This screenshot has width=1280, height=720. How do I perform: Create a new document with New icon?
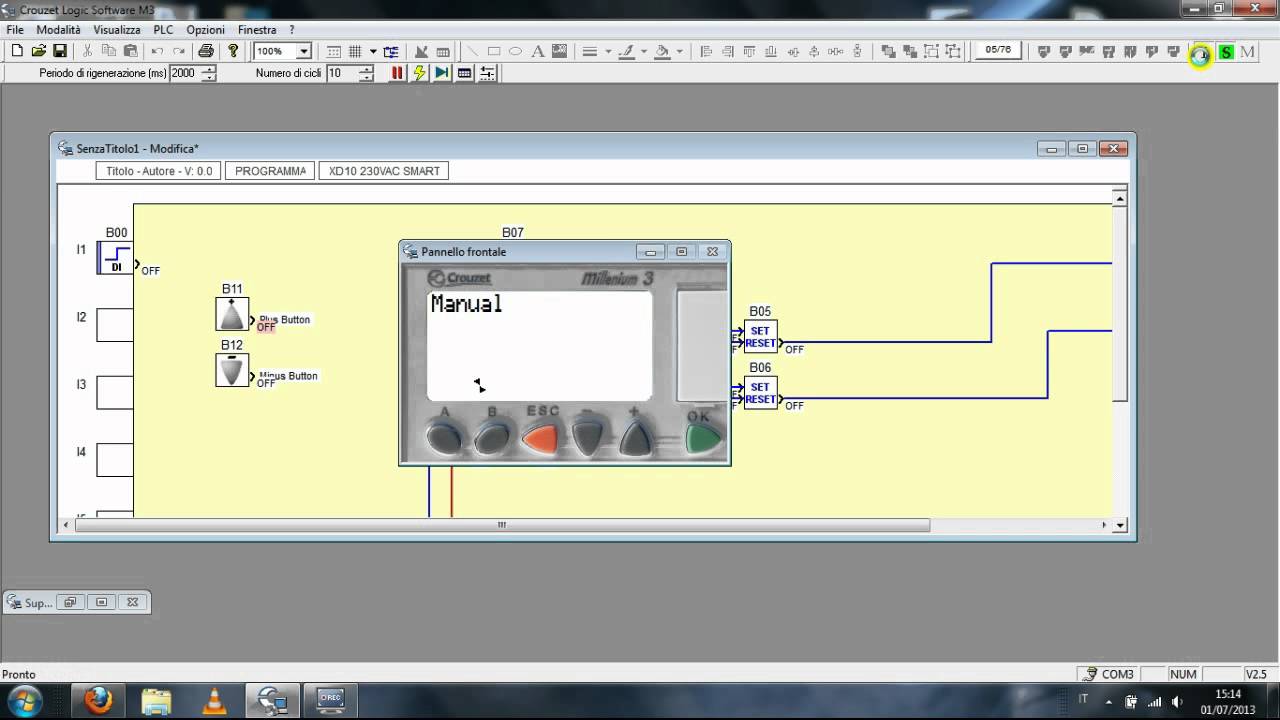[17, 51]
